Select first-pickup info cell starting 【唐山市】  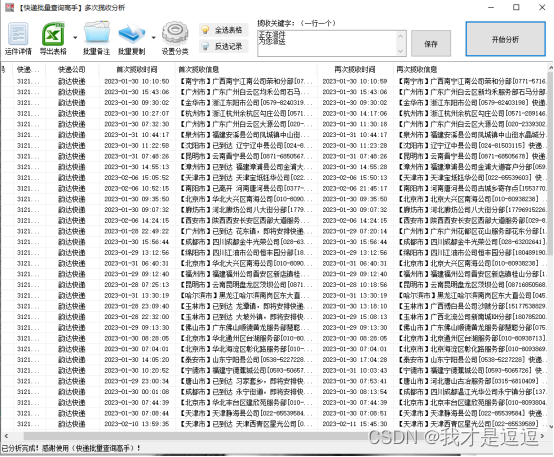pyautogui.click(x=246, y=381)
